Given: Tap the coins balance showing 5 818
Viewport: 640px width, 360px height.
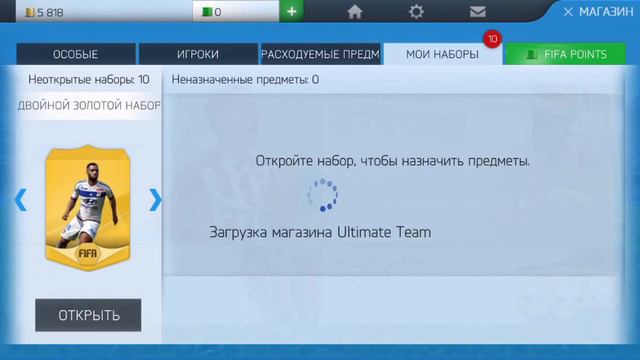Looking at the screenshot, I should [104, 12].
